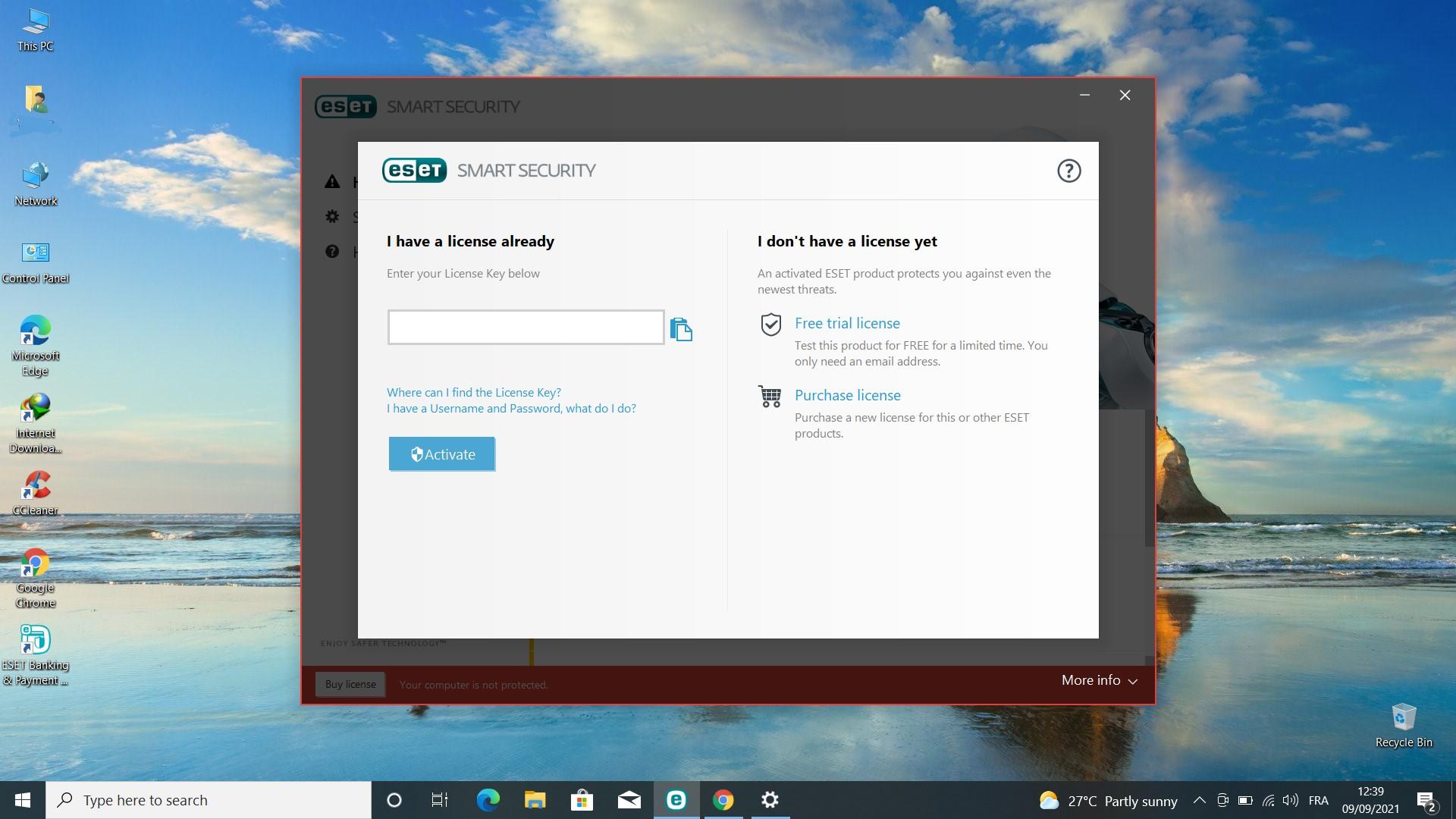Click the taskbar search box
The width and height of the screenshot is (1456, 819).
[209, 800]
